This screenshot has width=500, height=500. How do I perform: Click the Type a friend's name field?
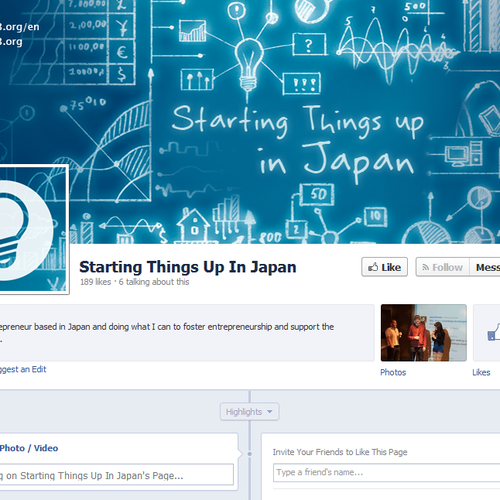387,472
